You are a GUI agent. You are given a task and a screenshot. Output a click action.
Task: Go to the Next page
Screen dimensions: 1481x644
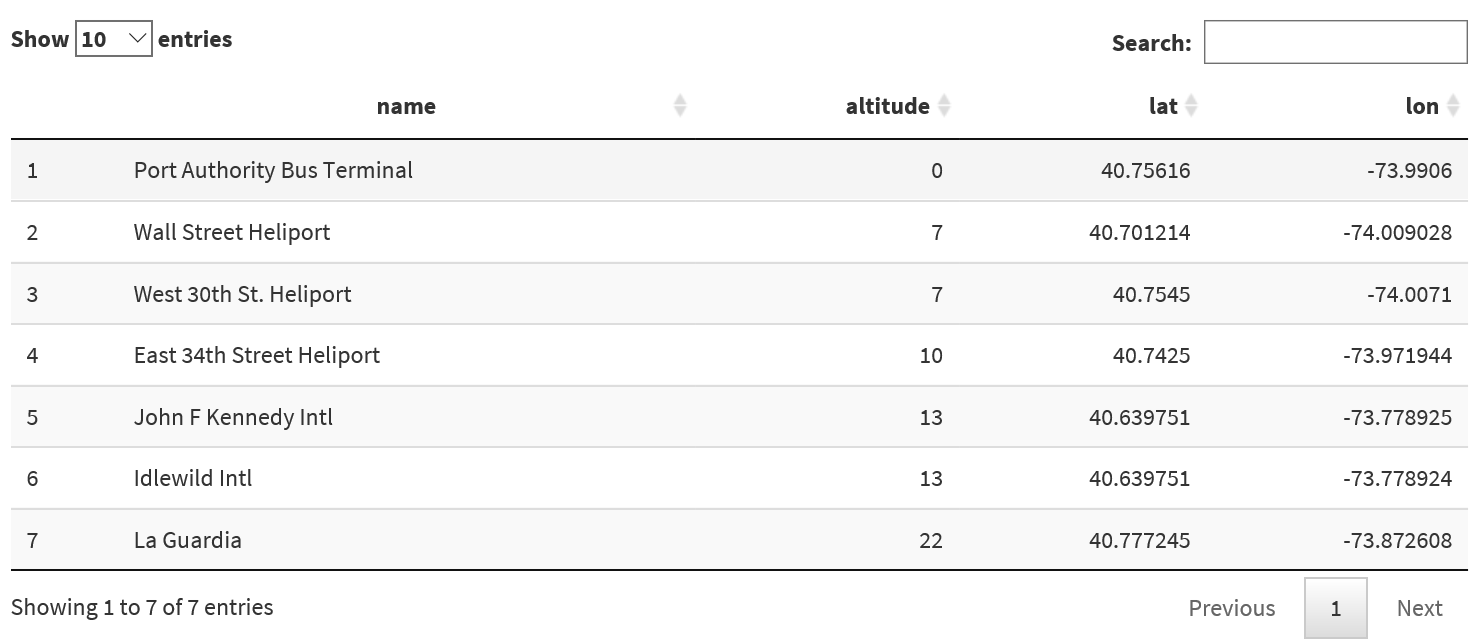point(1419,608)
